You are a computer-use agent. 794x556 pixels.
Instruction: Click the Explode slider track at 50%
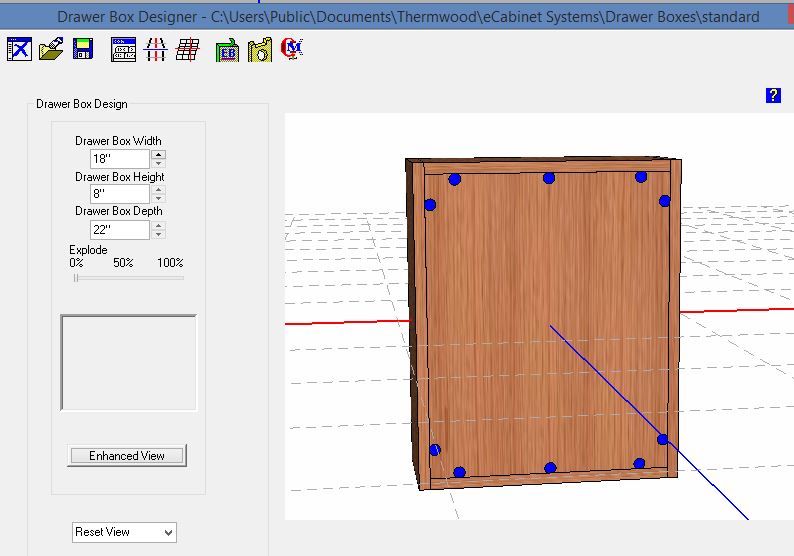coord(123,277)
